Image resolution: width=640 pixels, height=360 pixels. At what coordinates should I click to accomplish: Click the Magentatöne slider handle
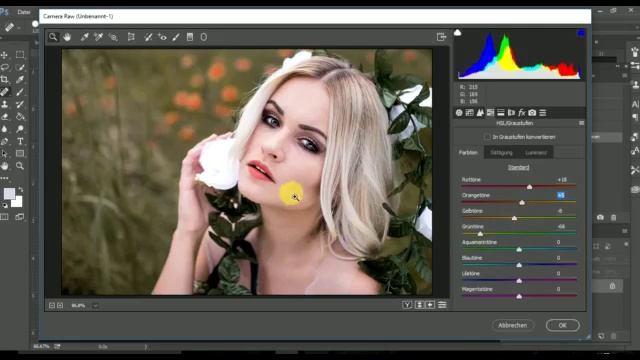[519, 296]
